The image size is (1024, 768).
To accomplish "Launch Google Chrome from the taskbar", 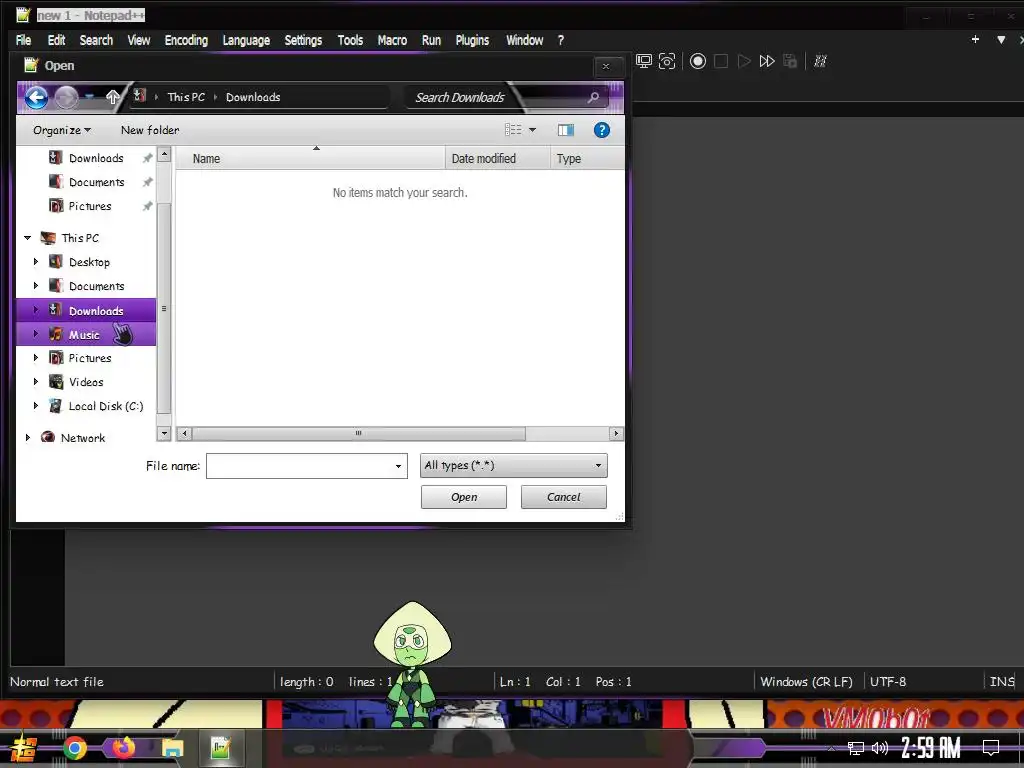I will pyautogui.click(x=74, y=748).
